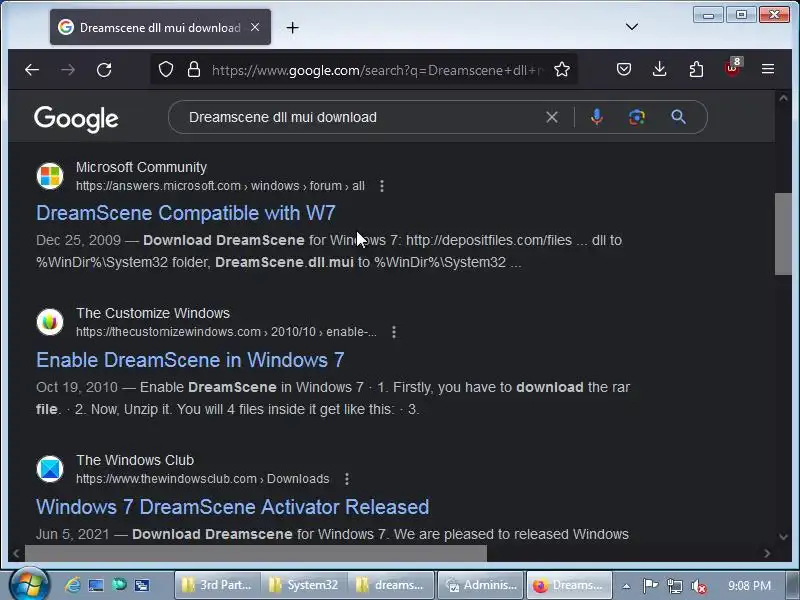
Task: Click The Windows Club favicon
Action: (x=50, y=469)
